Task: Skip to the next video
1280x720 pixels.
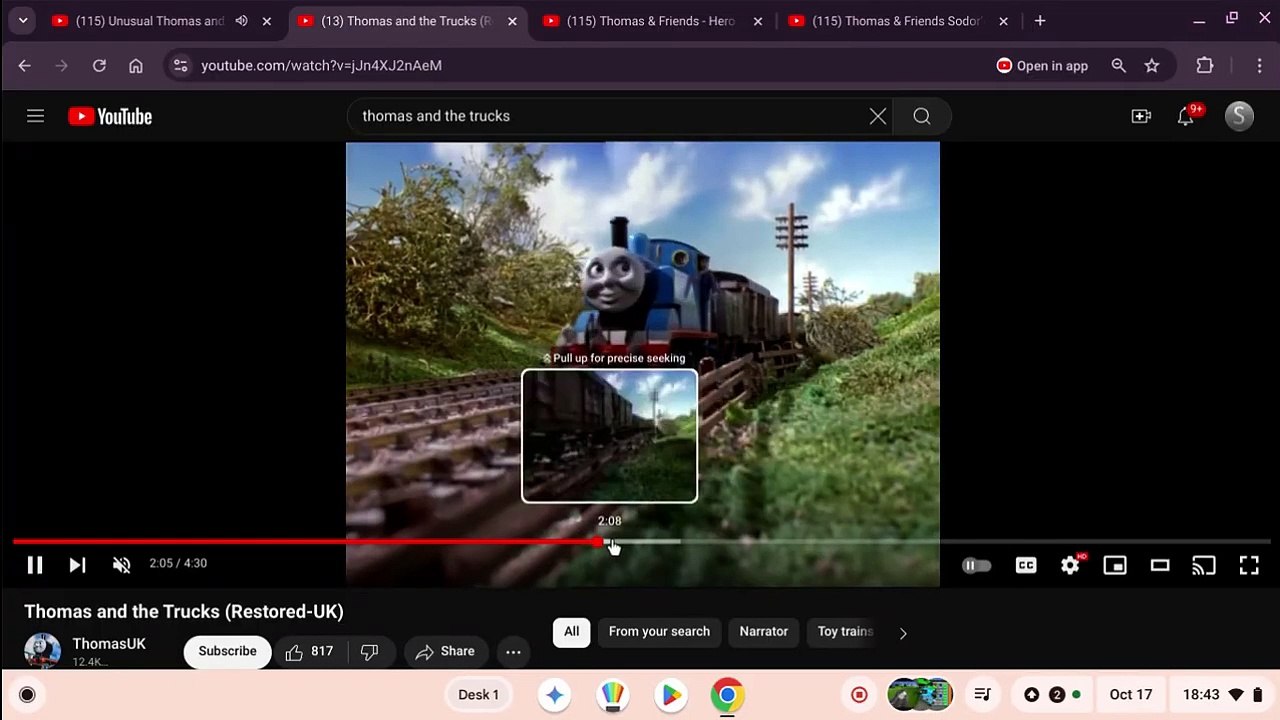Action: tap(77, 565)
